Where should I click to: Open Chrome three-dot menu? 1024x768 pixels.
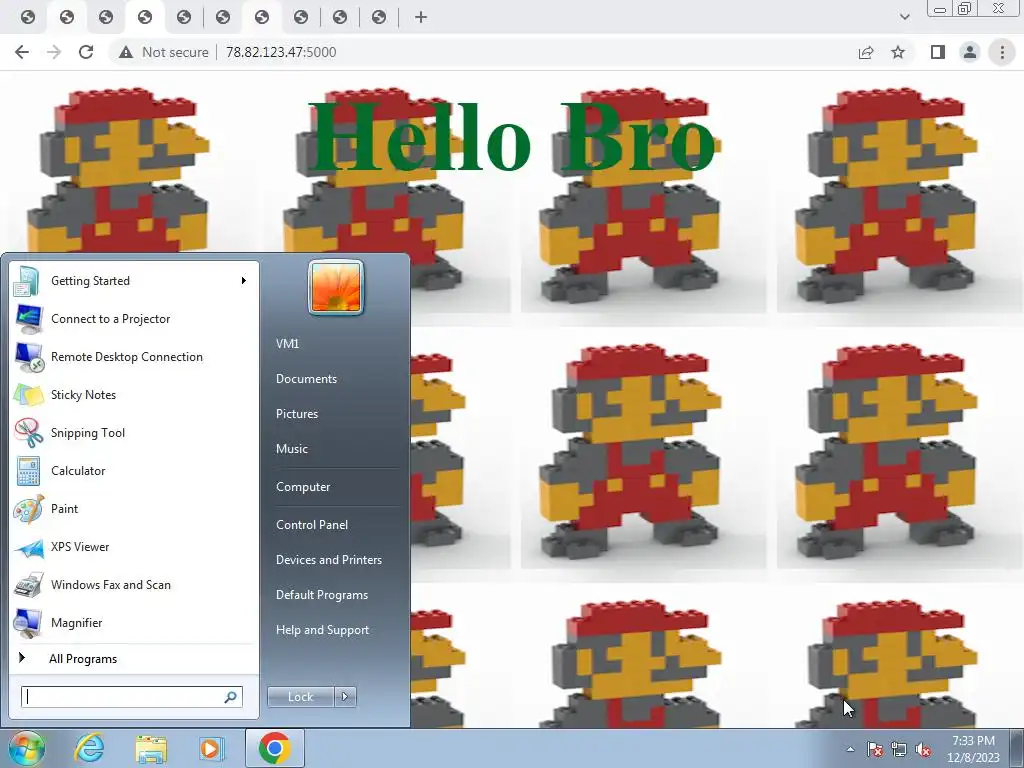pyautogui.click(x=1002, y=52)
